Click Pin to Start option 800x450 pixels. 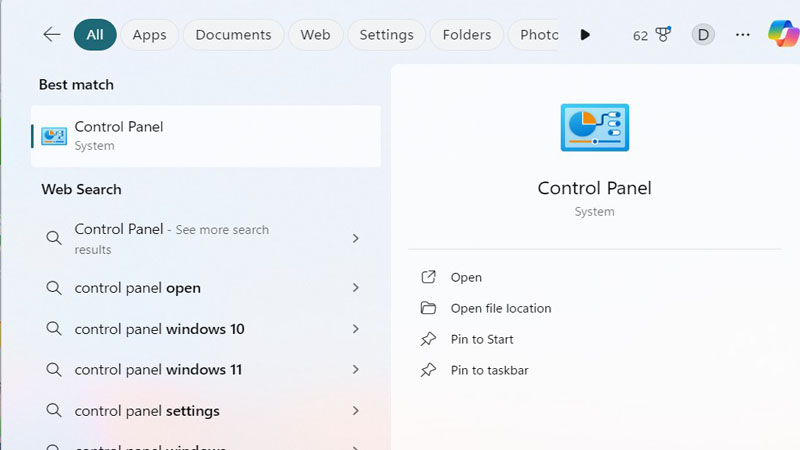[481, 339]
